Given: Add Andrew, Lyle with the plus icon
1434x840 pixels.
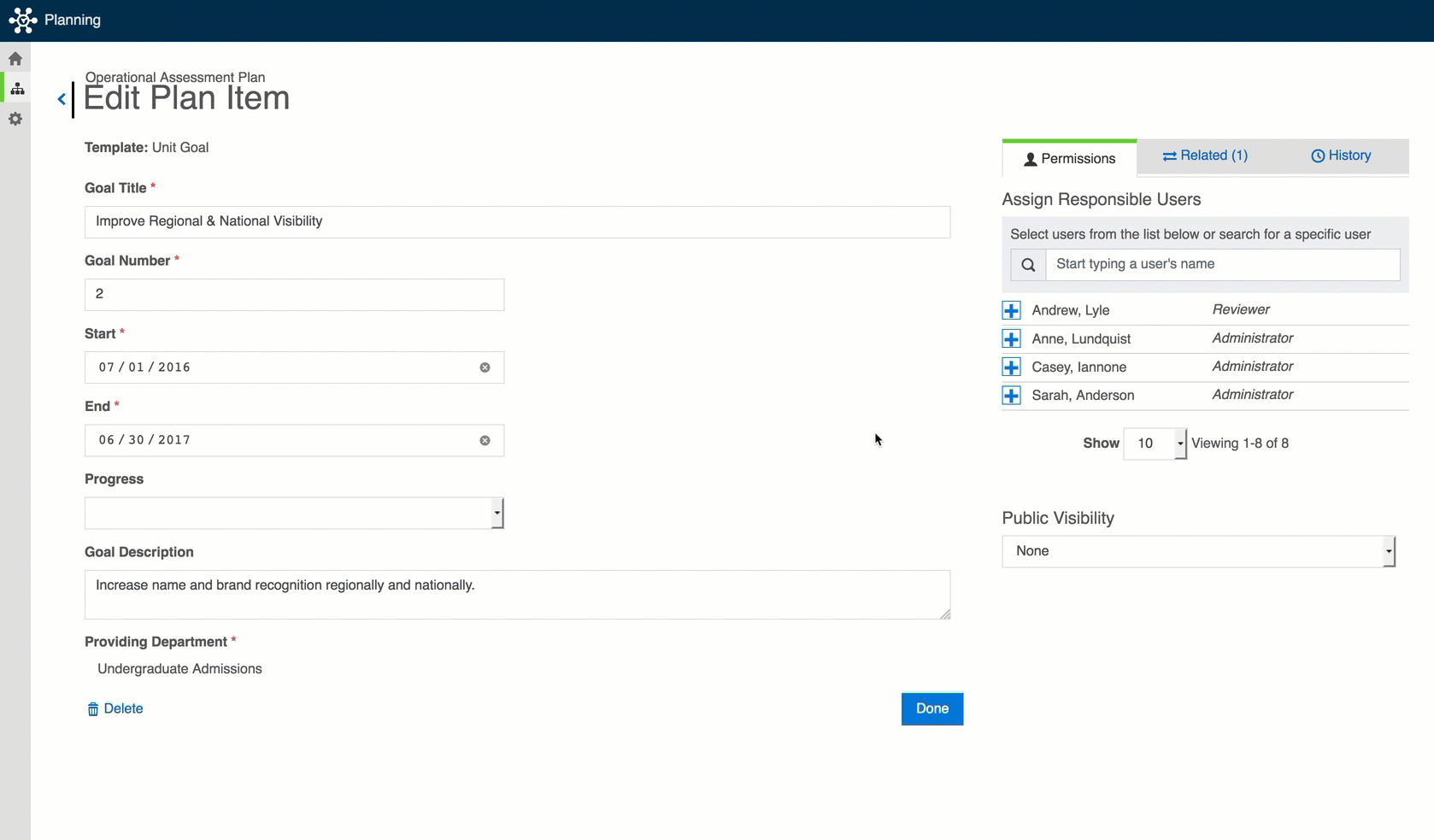Looking at the screenshot, I should click(1011, 310).
